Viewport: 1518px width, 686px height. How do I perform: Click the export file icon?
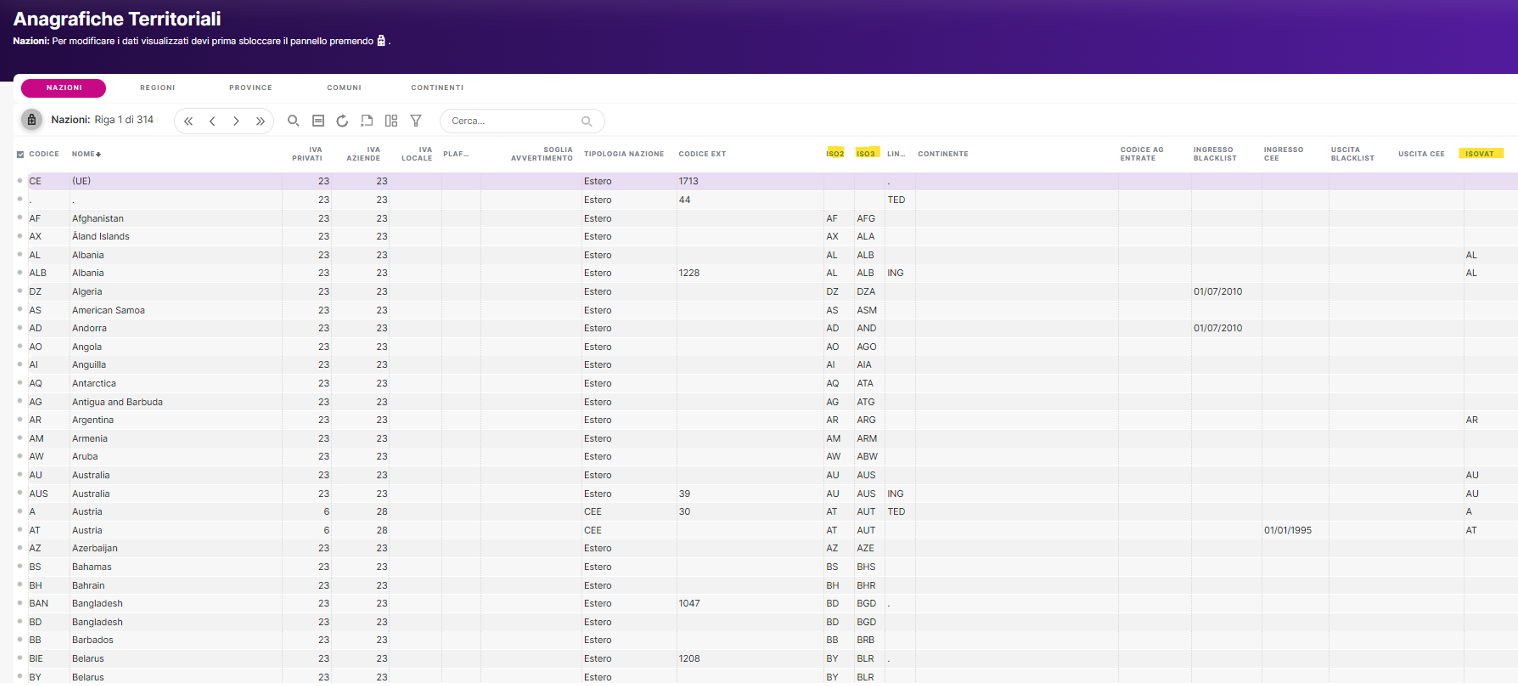pos(367,121)
